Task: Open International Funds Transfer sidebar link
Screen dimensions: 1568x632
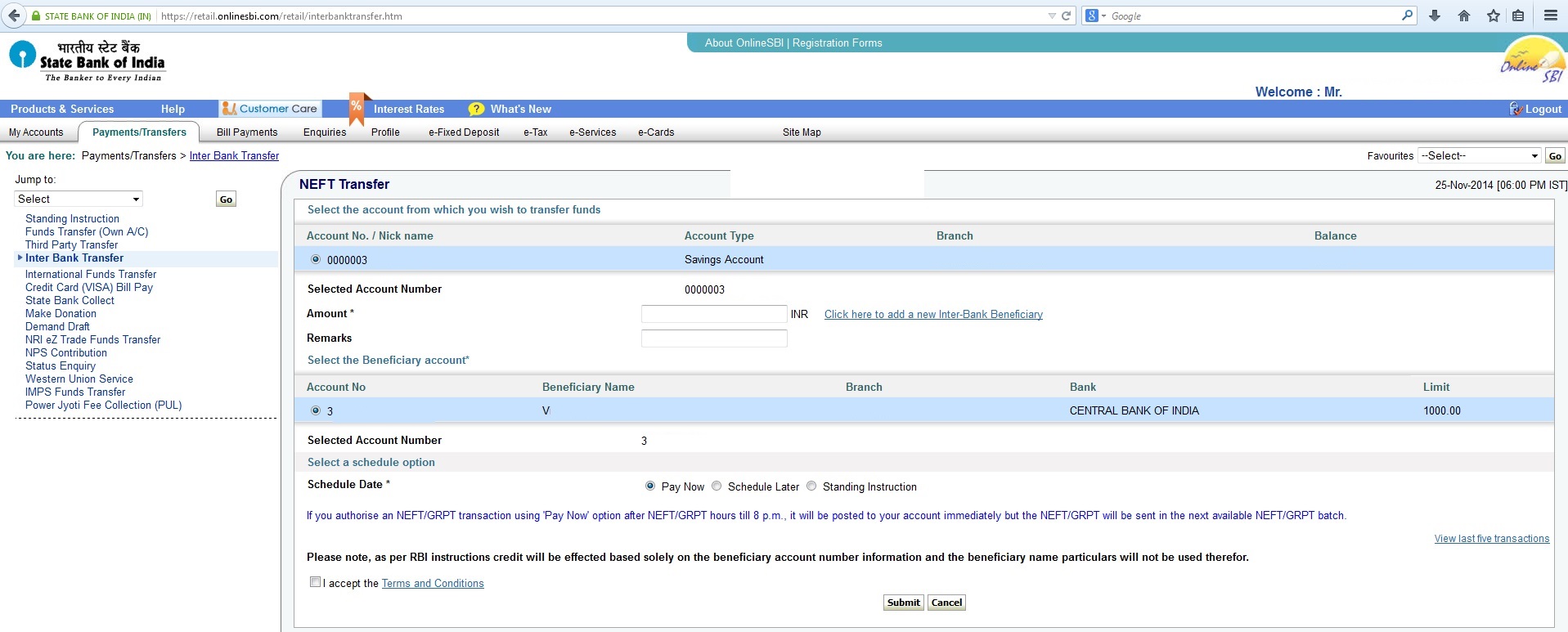Action: coord(91,274)
